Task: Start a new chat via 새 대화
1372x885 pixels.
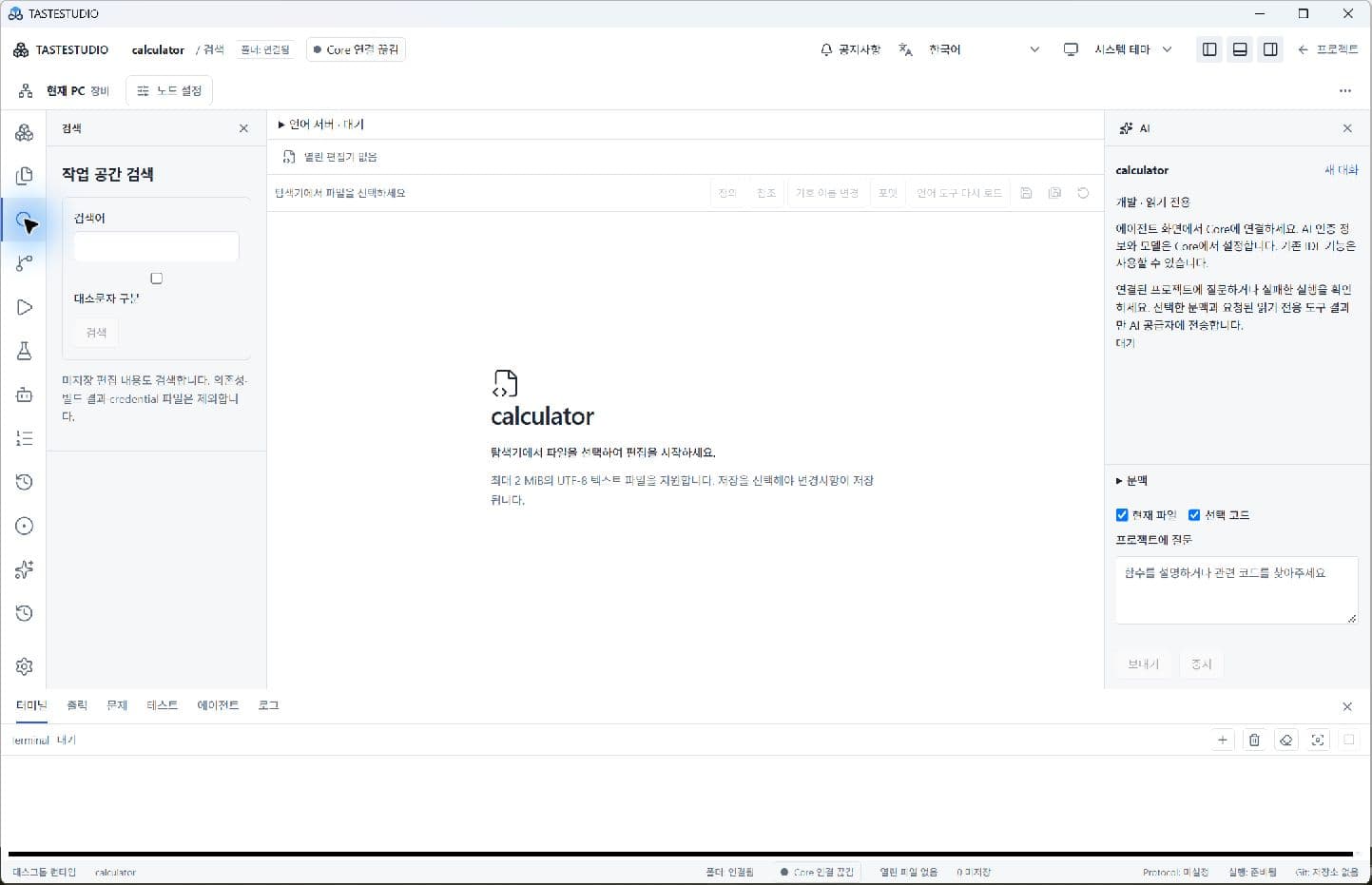Action: tap(1342, 170)
